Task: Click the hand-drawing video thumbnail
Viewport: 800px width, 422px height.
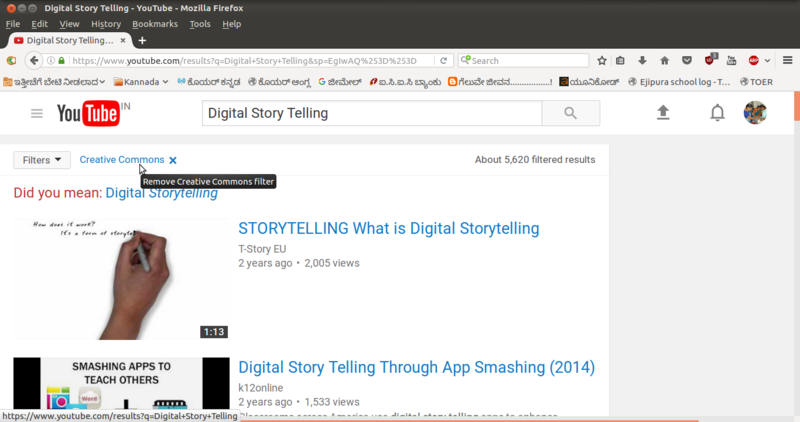Action: 121,280
